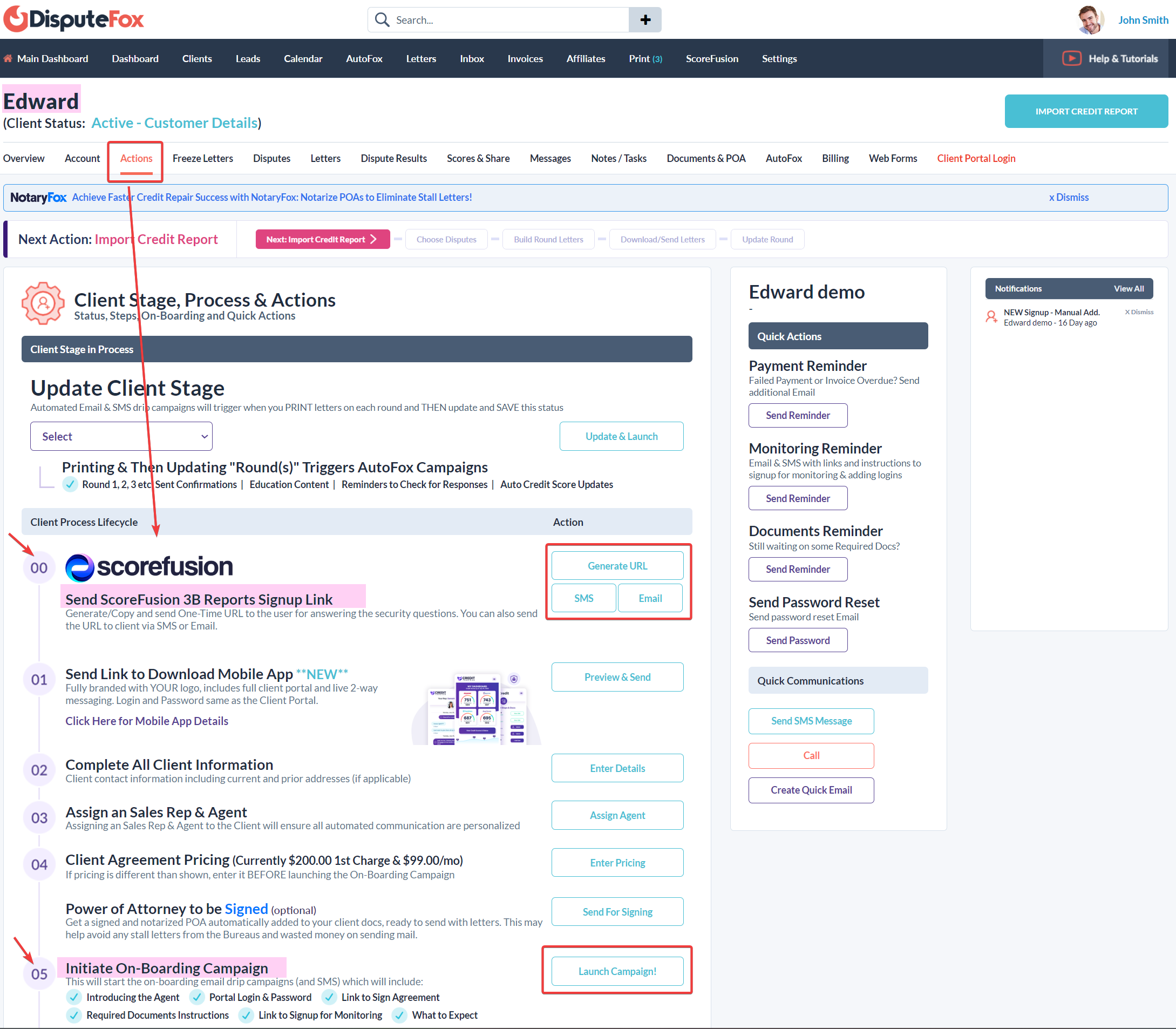Click the Preview & Send button
Screen dimensions: 1176x1029
tap(617, 677)
